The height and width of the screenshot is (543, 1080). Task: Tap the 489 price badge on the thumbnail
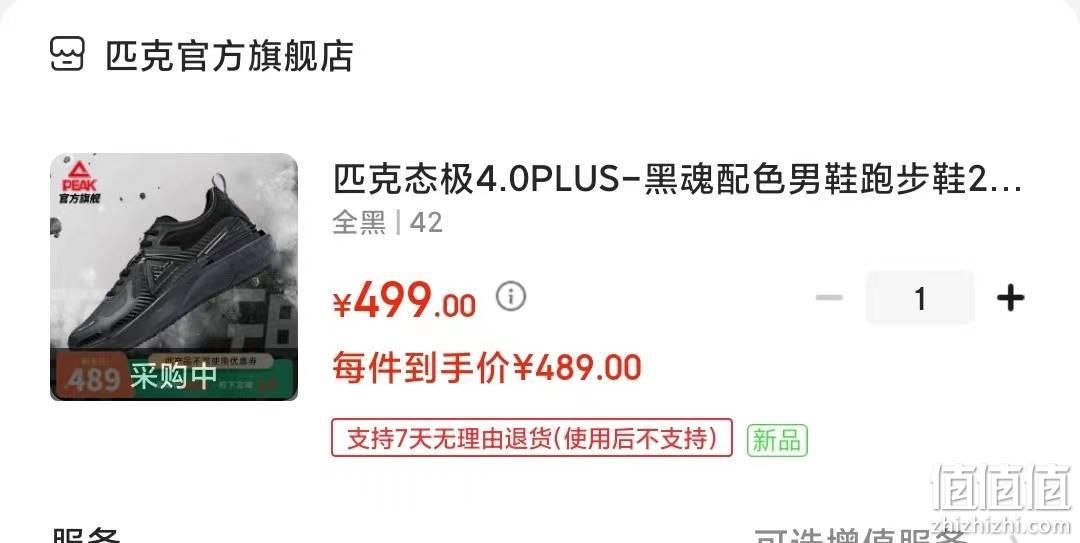tap(94, 378)
